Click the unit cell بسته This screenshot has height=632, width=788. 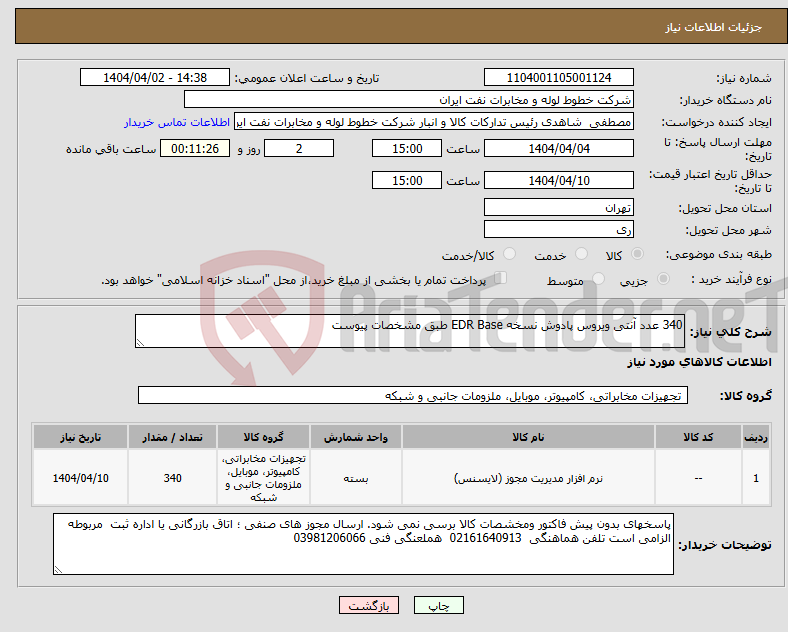356,478
